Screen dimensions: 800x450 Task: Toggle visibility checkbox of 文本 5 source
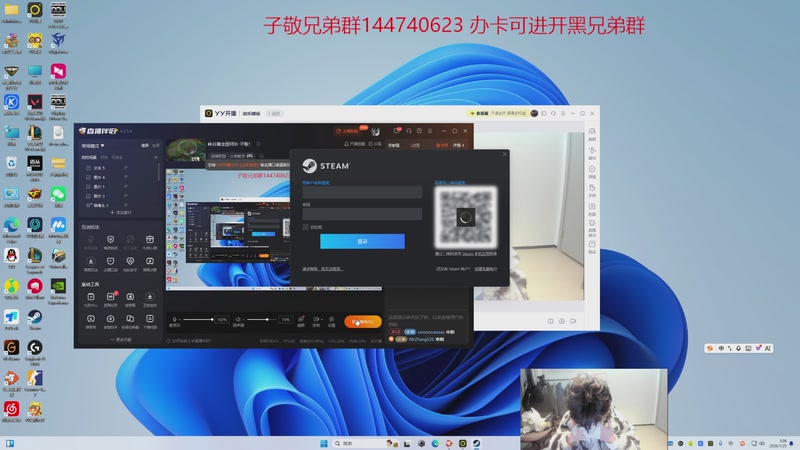click(88, 168)
